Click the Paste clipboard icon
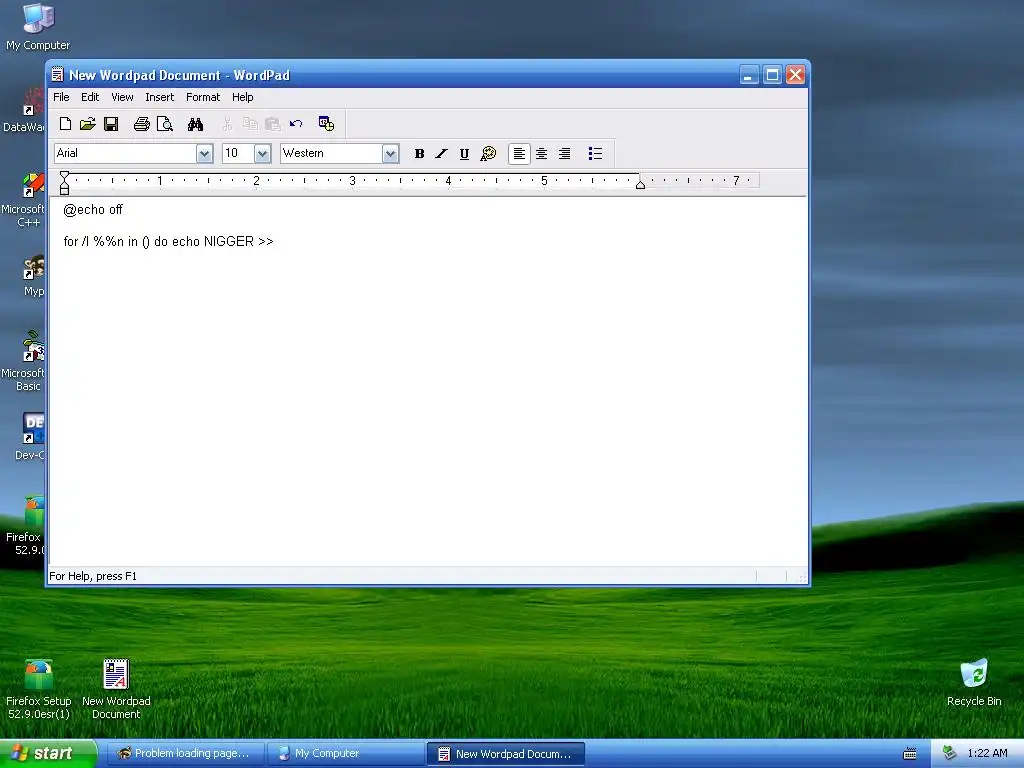The height and width of the screenshot is (768, 1024). point(273,123)
